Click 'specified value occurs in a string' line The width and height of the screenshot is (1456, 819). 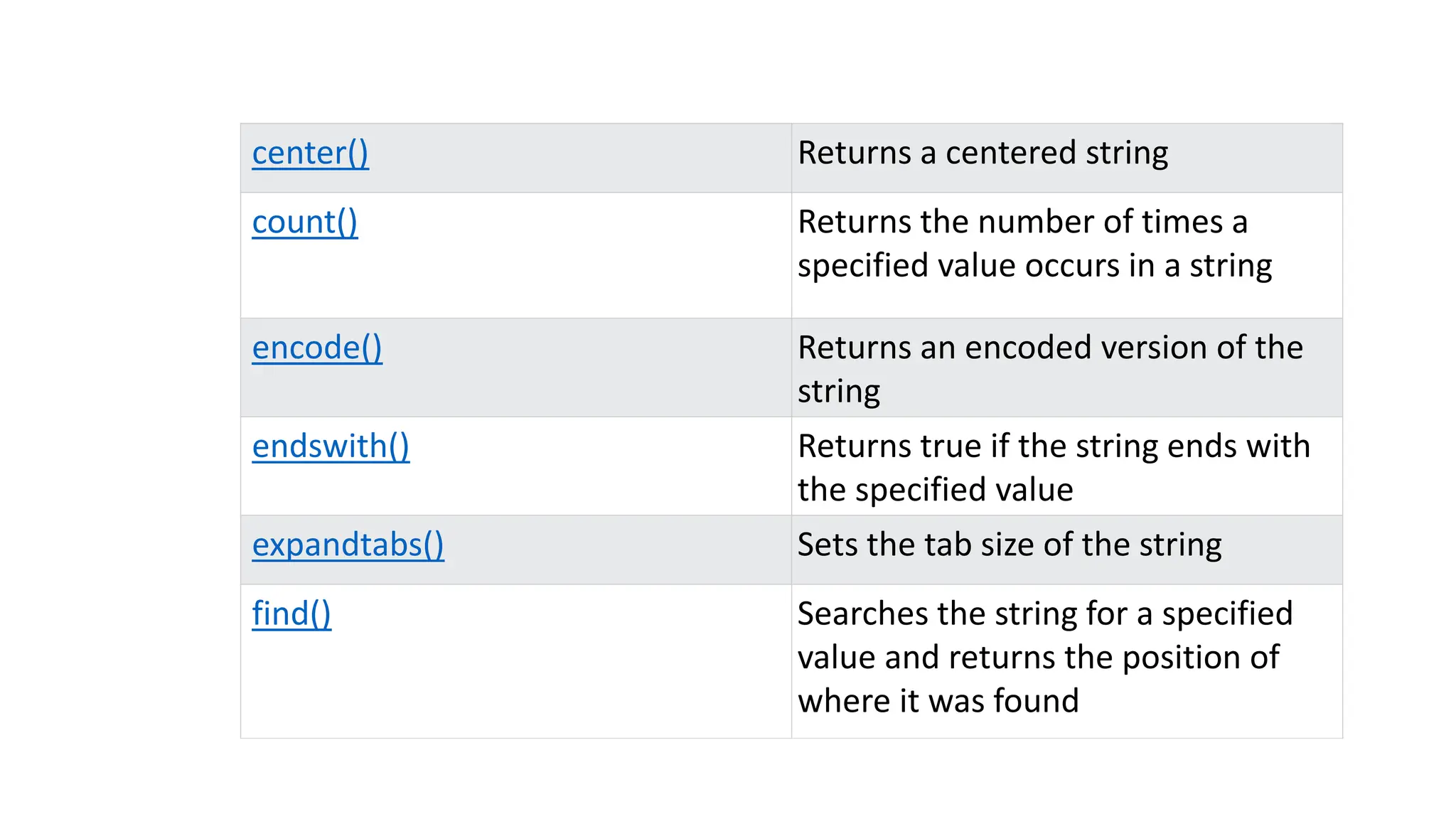[x=1034, y=267]
